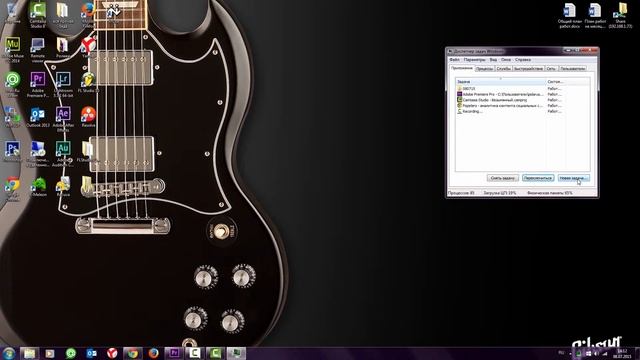
Task: Open the Share network folder on desktop
Action: [x=620, y=16]
